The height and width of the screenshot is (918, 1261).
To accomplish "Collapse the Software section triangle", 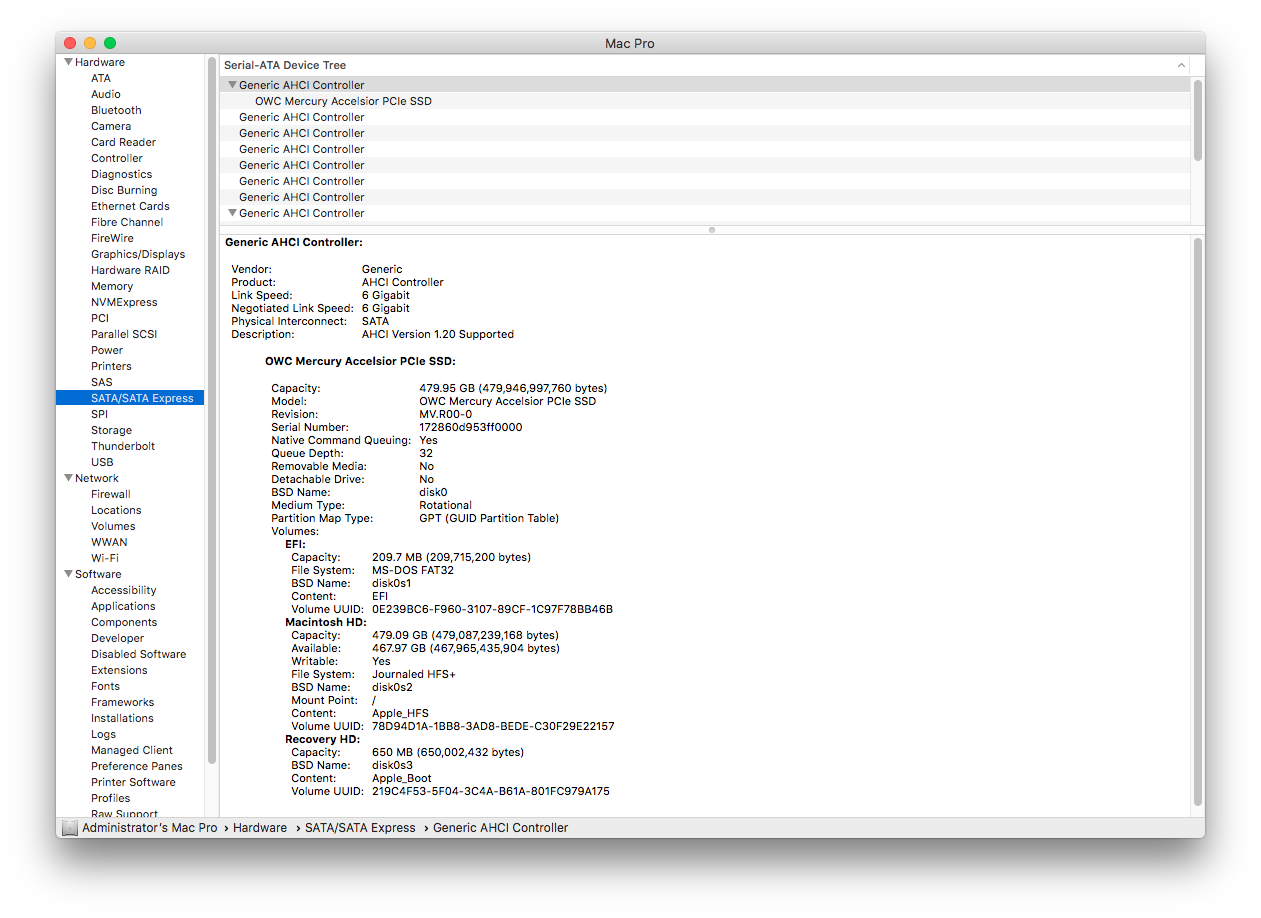I will (68, 574).
